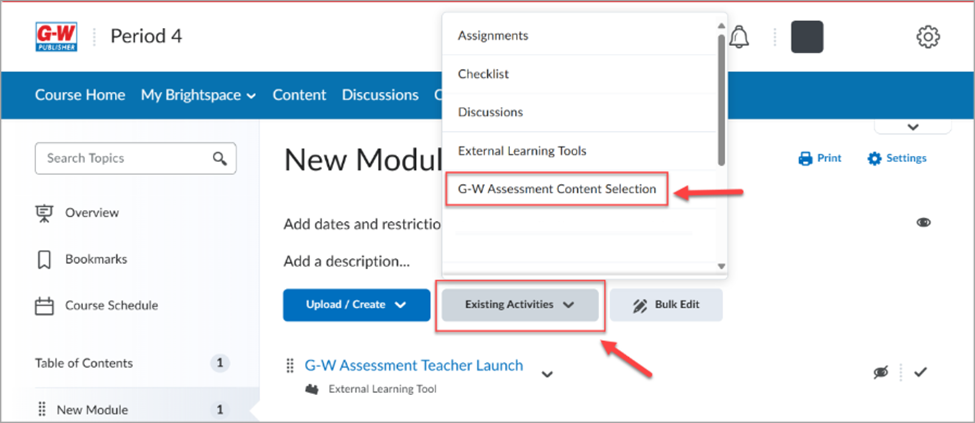Click the G-W Publisher logo
Viewport: 975px width, 423px height.
[57, 37]
